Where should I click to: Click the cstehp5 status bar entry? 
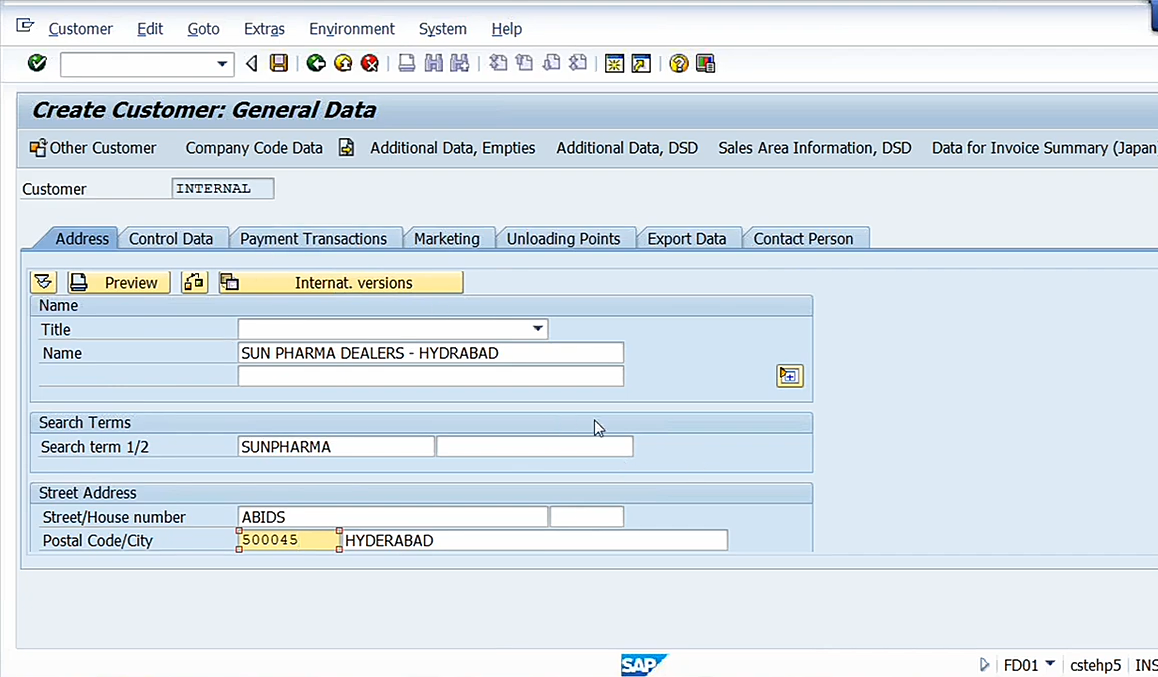click(1095, 665)
